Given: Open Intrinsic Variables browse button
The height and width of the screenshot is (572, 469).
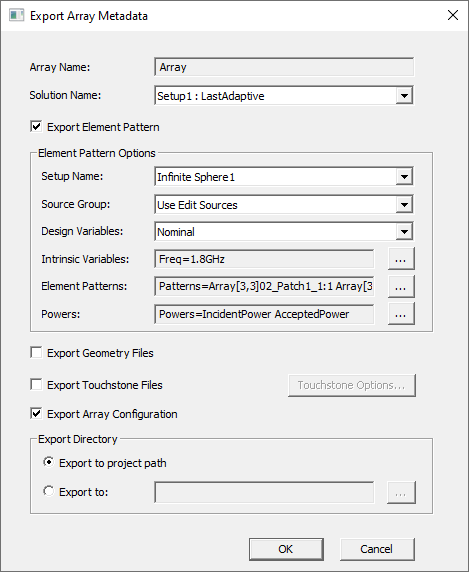Looking at the screenshot, I should click(401, 259).
